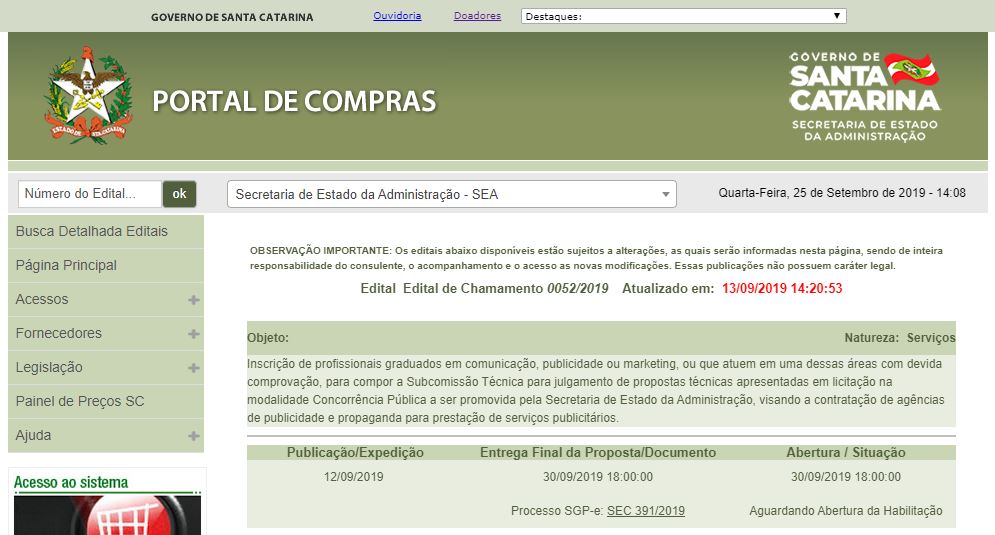
Task: Click the edital number 0052/2019
Action: [x=577, y=289]
